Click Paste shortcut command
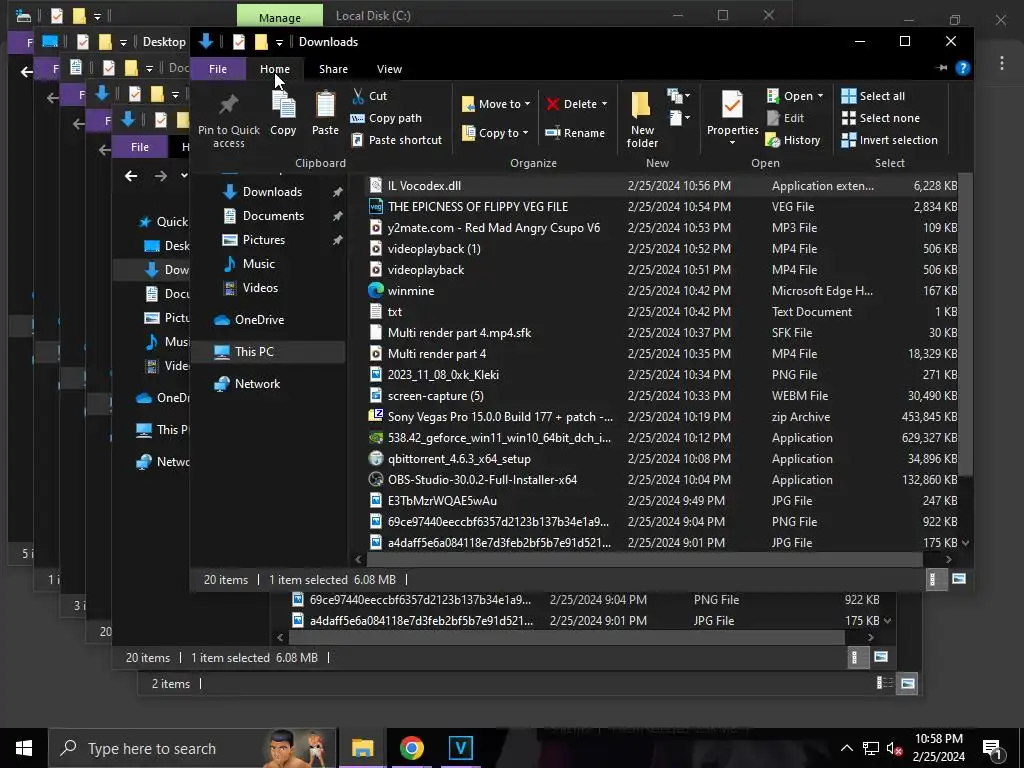Image resolution: width=1024 pixels, height=768 pixels. [x=396, y=140]
